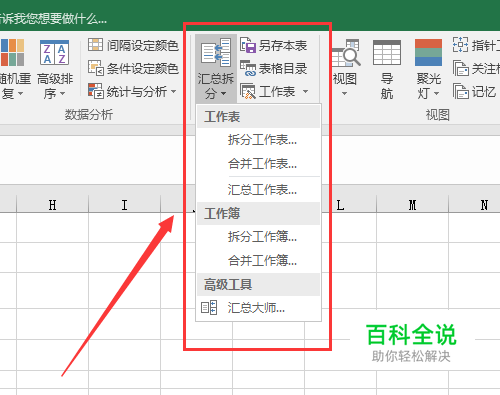
Task: Click the 另存本表 save icon
Action: [248, 45]
